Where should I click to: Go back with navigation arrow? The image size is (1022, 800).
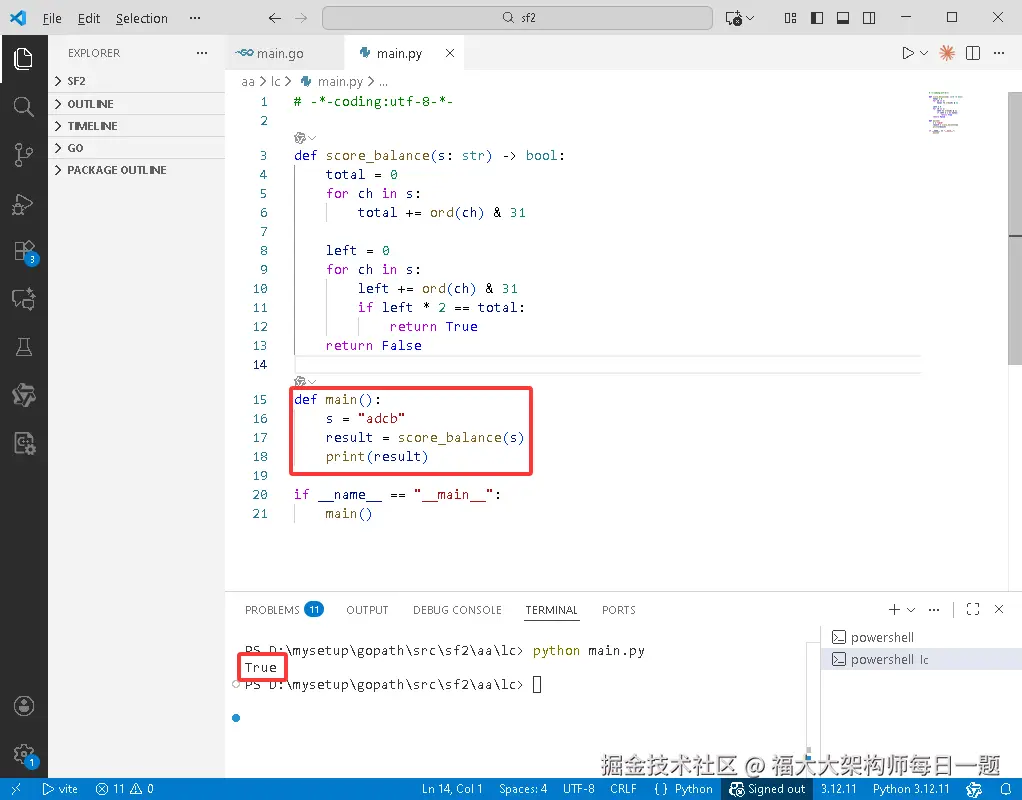(274, 18)
